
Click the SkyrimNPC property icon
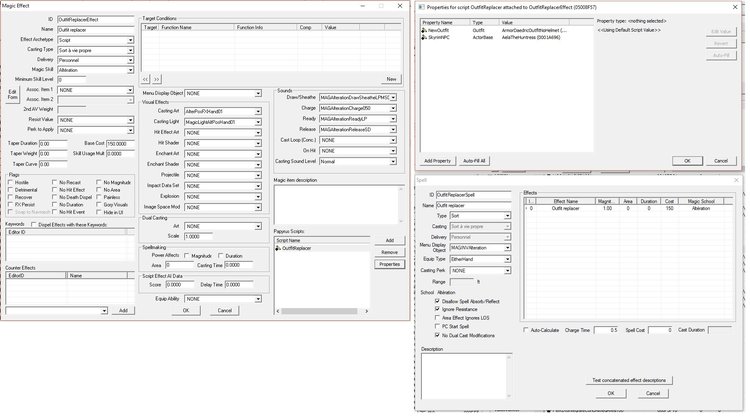point(424,37)
